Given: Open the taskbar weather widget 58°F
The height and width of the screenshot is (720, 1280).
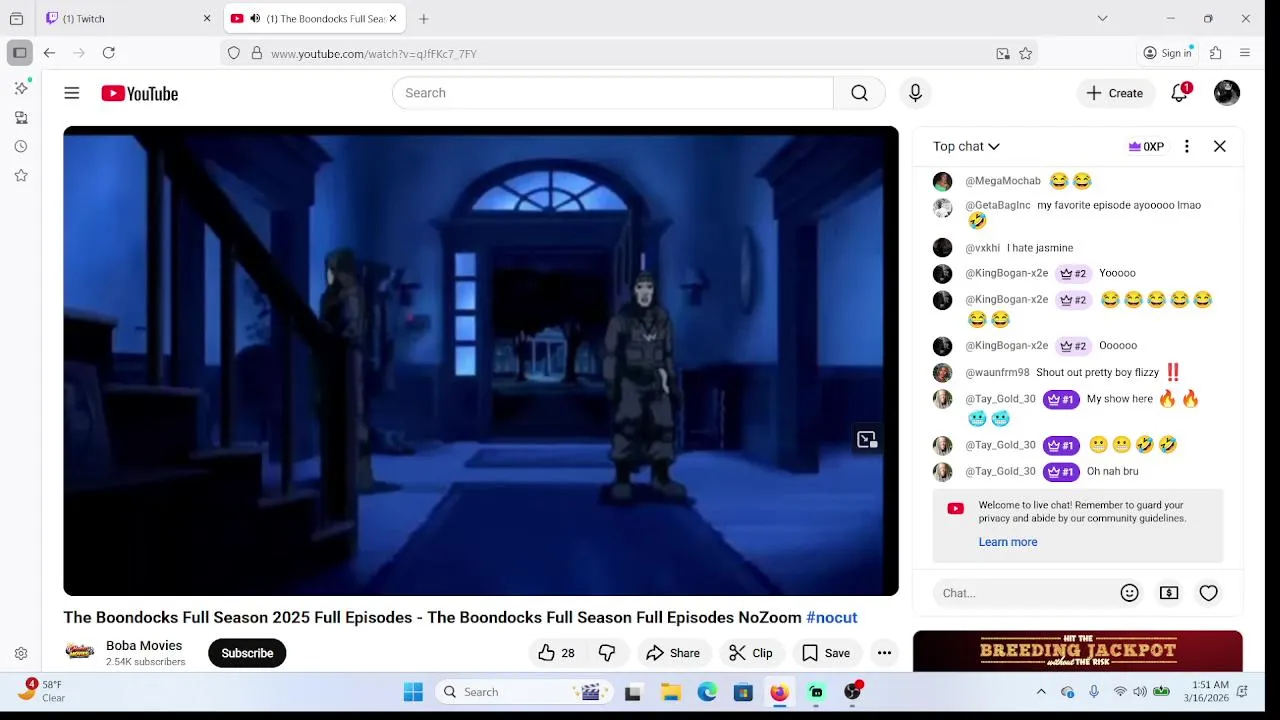Looking at the screenshot, I should click(42, 691).
